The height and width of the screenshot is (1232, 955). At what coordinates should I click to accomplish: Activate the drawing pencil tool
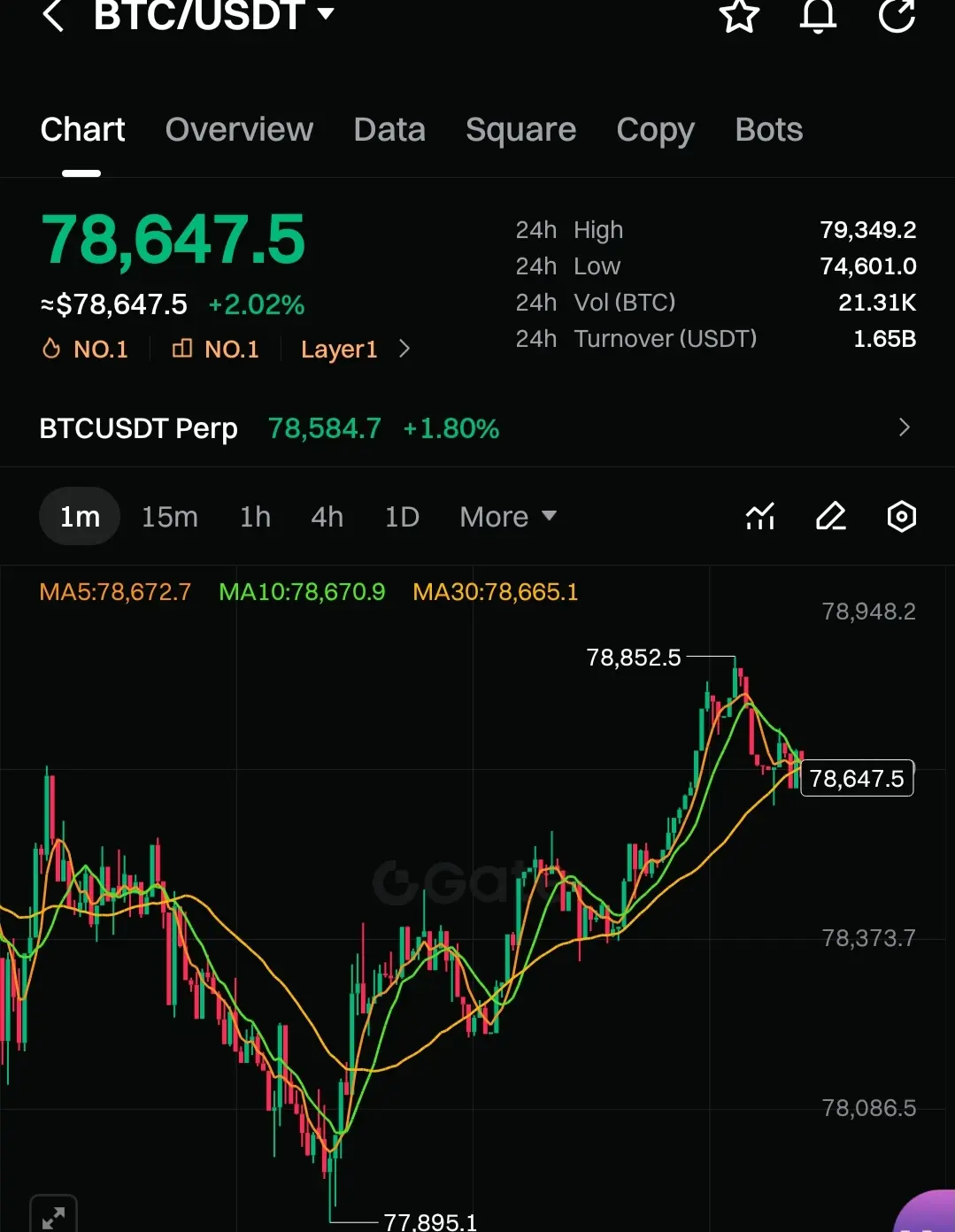coord(830,516)
